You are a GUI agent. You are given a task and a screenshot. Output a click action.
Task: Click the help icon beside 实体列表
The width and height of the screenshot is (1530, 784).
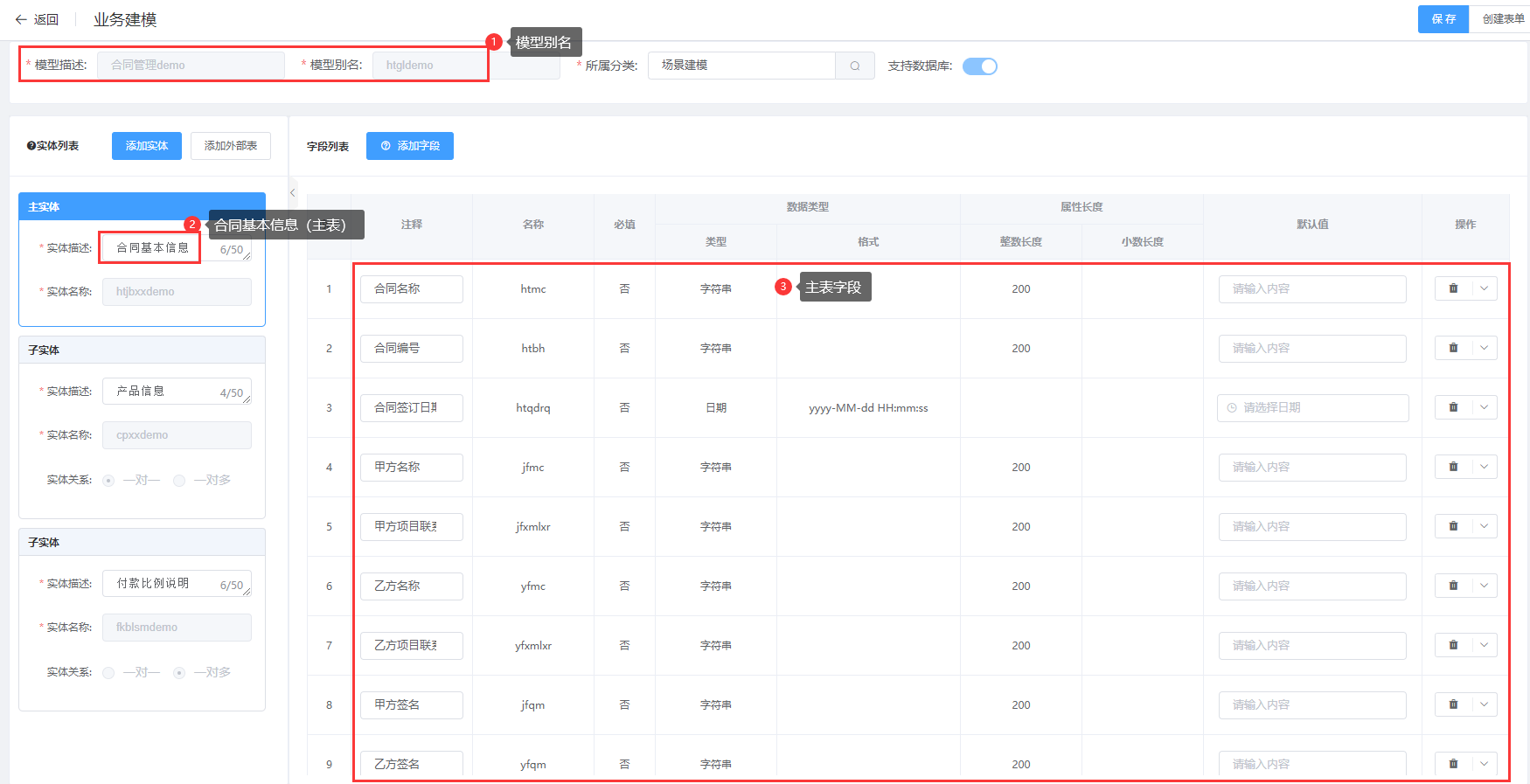tap(31, 146)
